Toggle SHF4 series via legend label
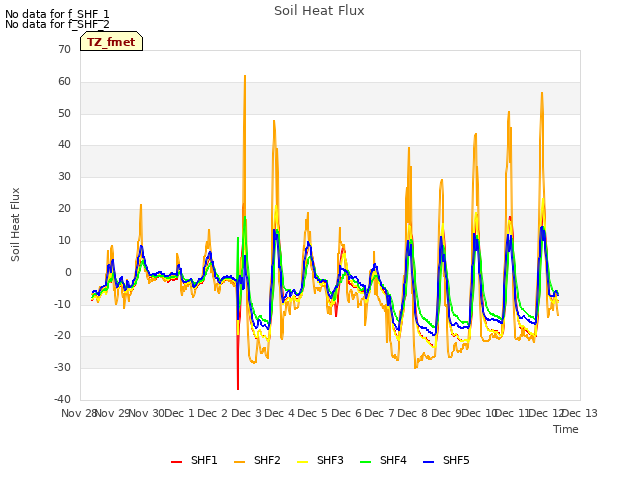 pos(393,460)
